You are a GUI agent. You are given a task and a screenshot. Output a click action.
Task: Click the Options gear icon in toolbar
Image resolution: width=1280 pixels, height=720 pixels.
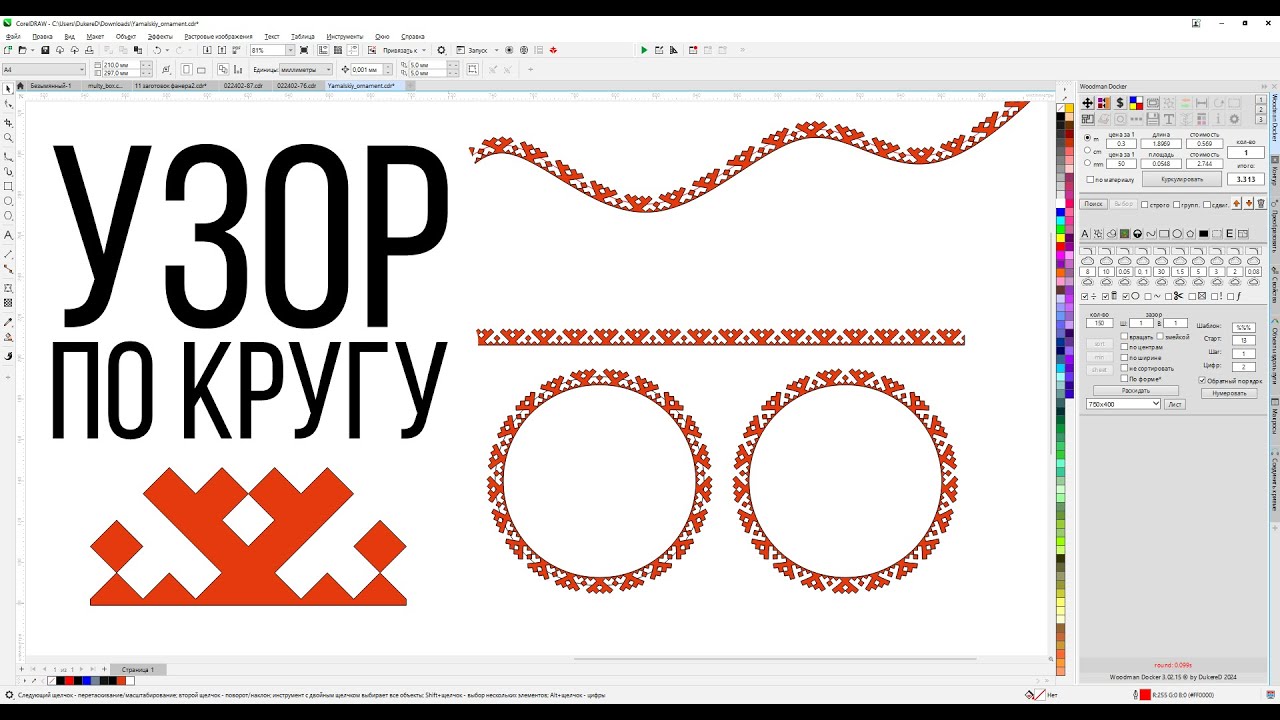coord(442,50)
